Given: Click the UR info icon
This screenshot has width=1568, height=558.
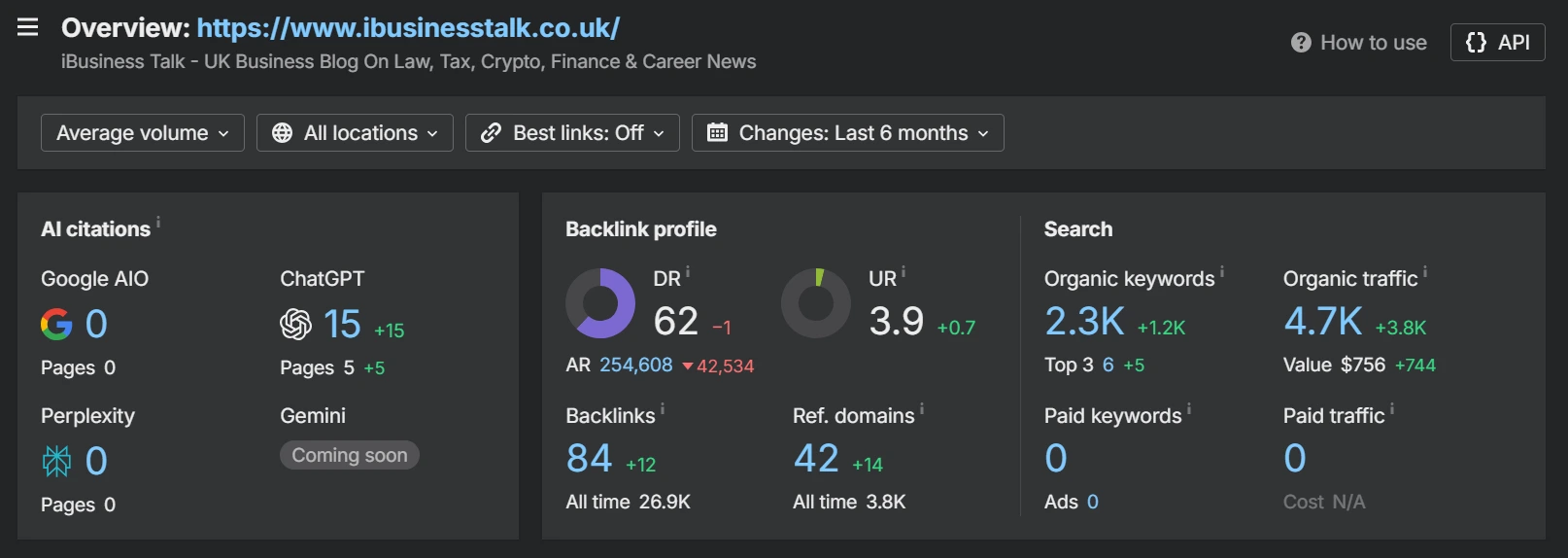Looking at the screenshot, I should (x=903, y=272).
